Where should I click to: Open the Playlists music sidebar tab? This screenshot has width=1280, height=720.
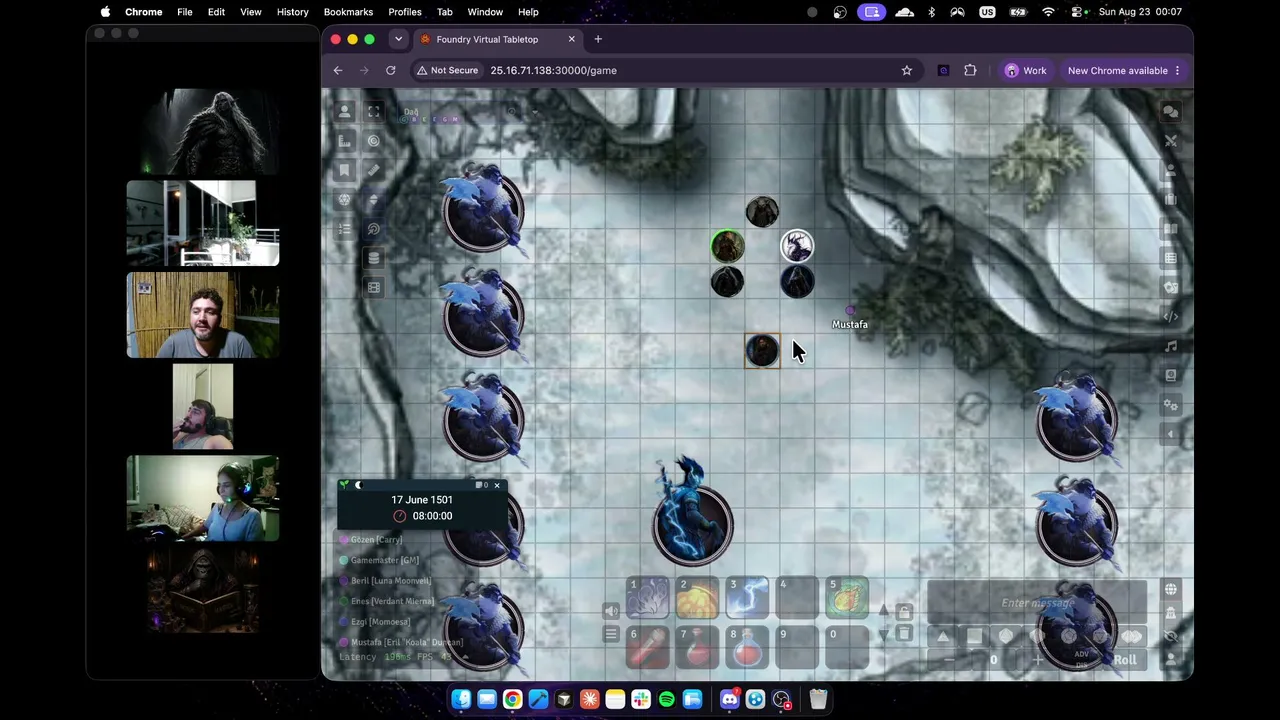(x=1171, y=346)
